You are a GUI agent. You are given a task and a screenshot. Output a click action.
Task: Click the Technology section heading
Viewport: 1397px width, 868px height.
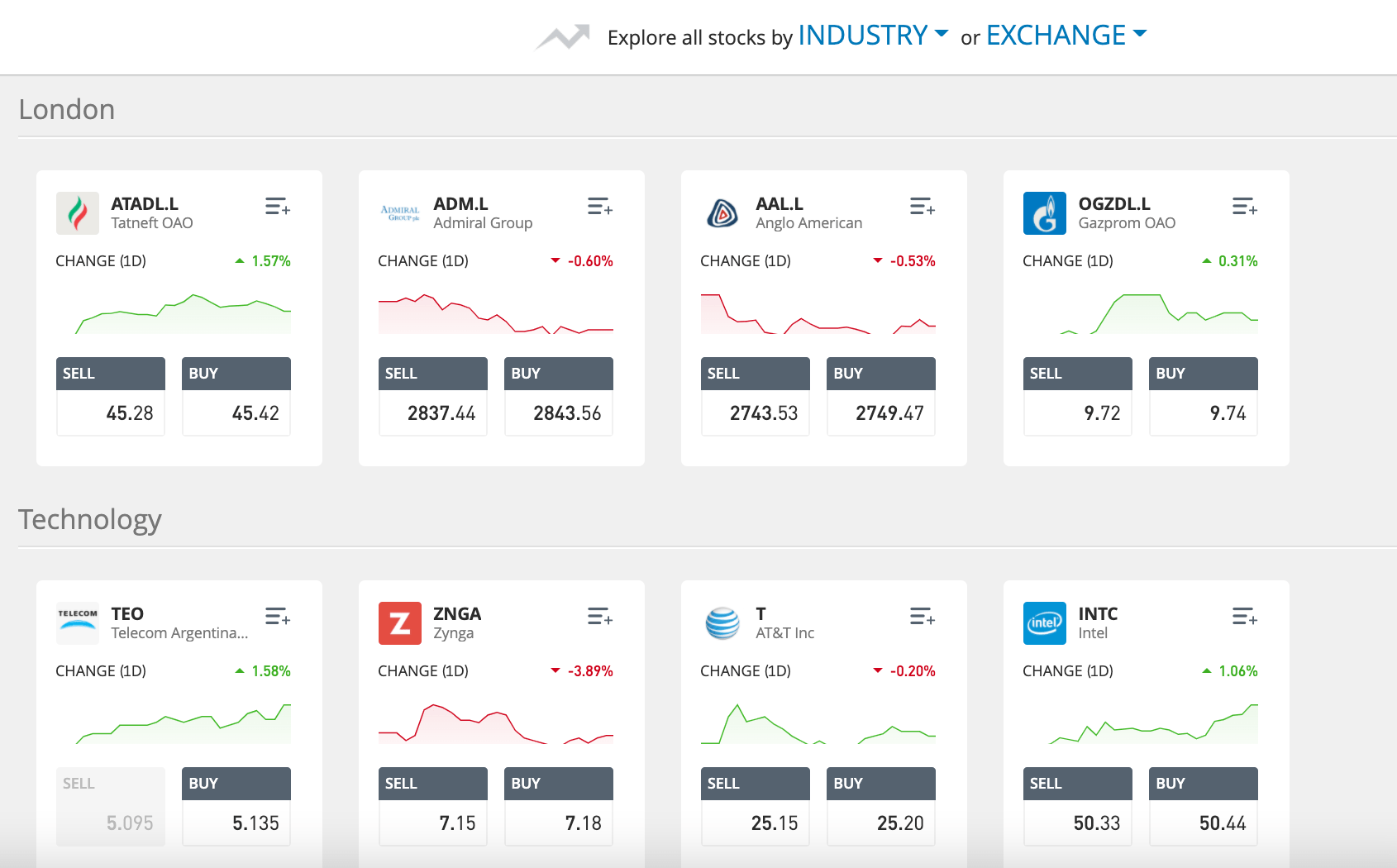click(x=90, y=520)
